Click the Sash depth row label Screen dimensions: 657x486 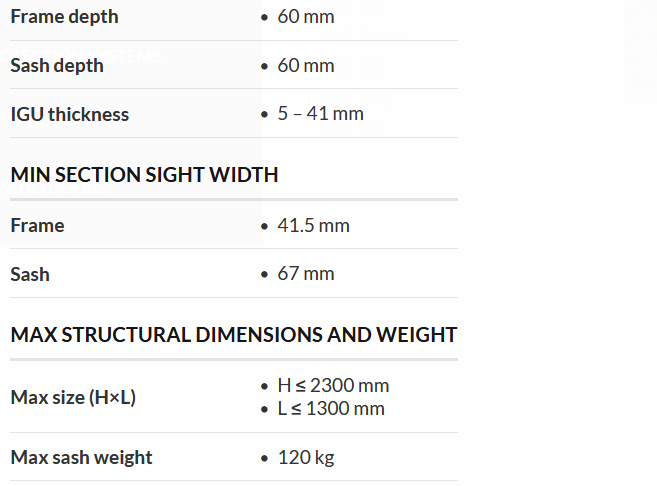click(x=57, y=66)
